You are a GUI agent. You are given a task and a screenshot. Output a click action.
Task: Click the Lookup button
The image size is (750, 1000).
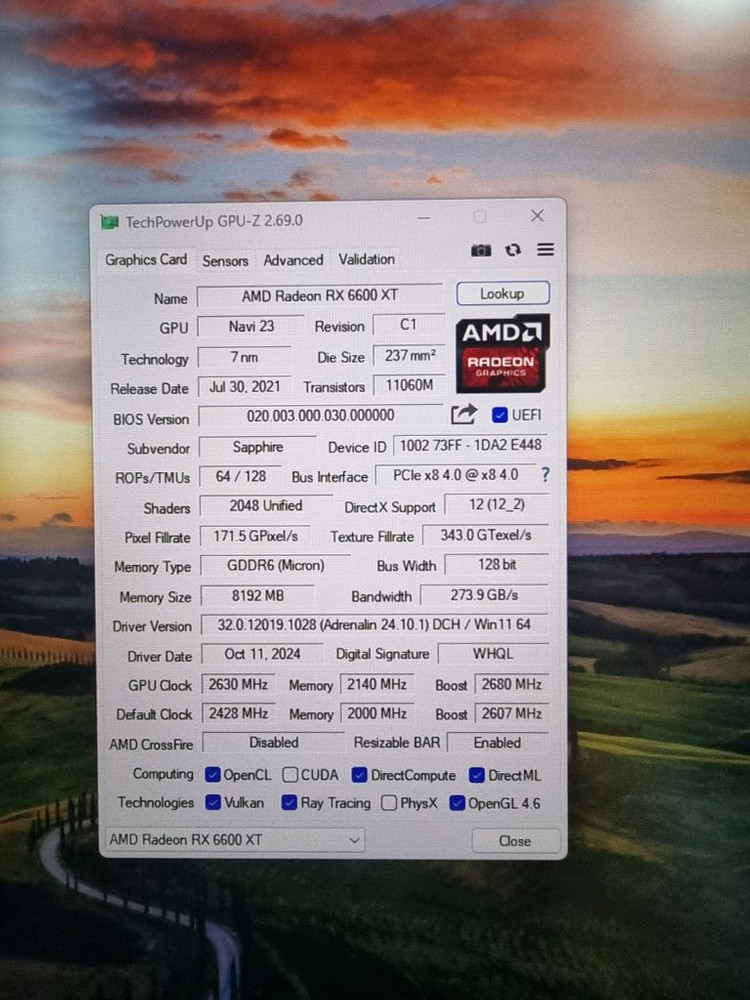503,293
